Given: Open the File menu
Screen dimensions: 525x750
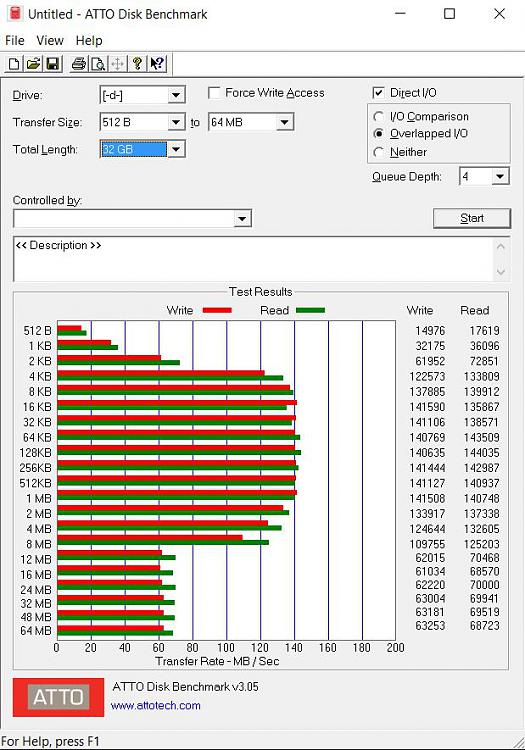Looking at the screenshot, I should pos(15,41).
